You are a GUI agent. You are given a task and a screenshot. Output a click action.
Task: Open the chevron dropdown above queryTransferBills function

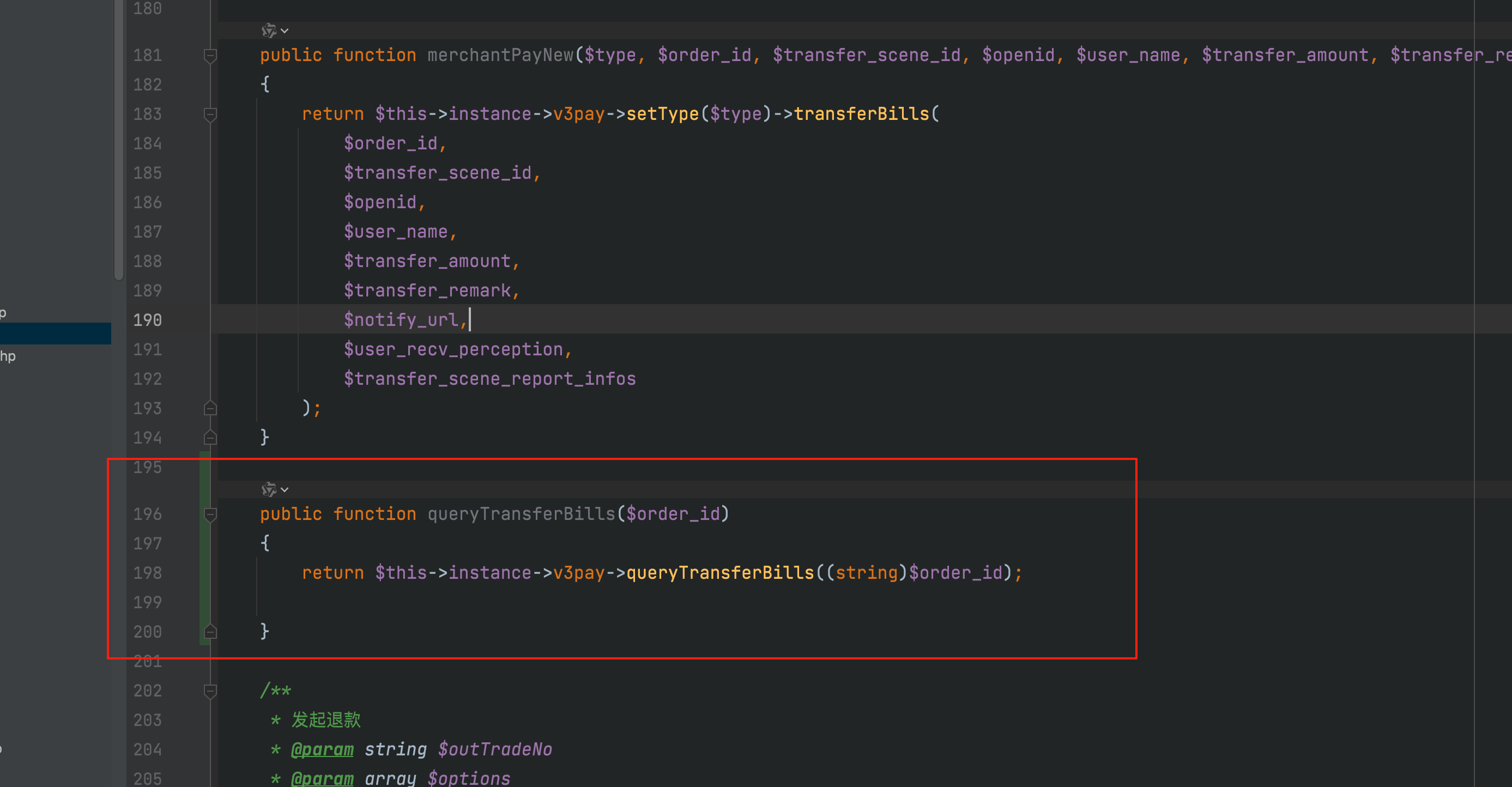click(285, 489)
